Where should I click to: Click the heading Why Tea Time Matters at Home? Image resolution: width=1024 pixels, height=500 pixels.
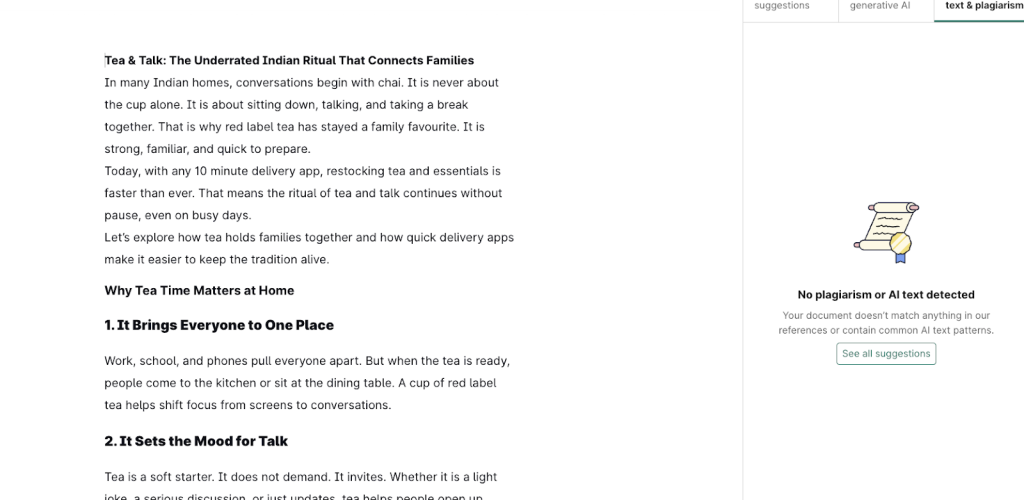[x=199, y=291]
